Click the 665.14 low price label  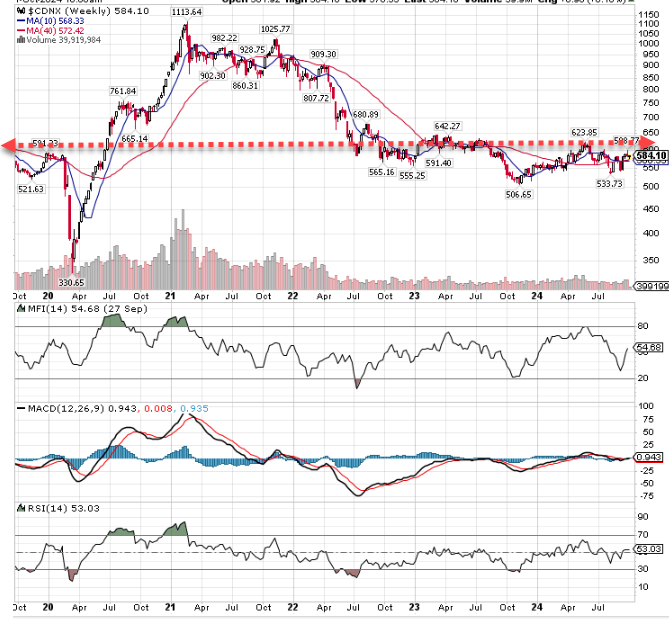pyautogui.click(x=135, y=139)
